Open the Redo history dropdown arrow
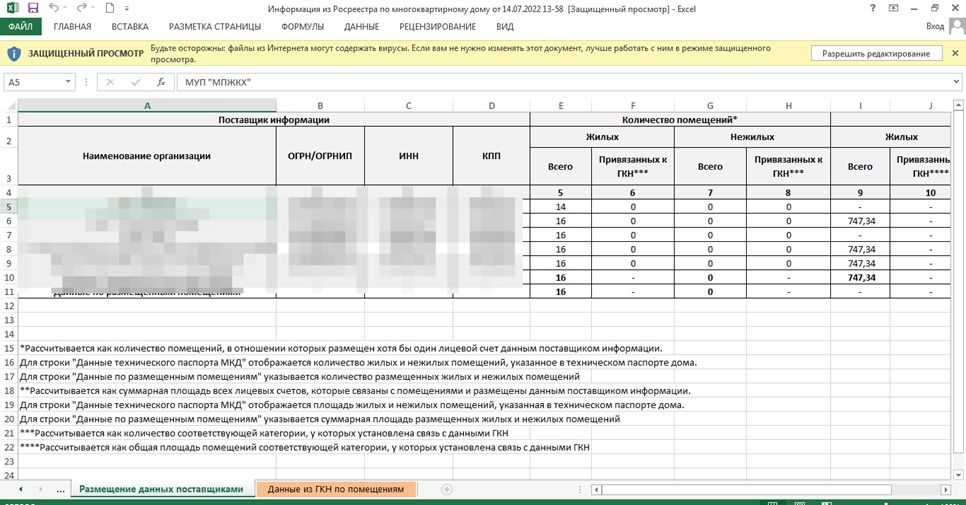This screenshot has width=966, height=505. point(94,9)
